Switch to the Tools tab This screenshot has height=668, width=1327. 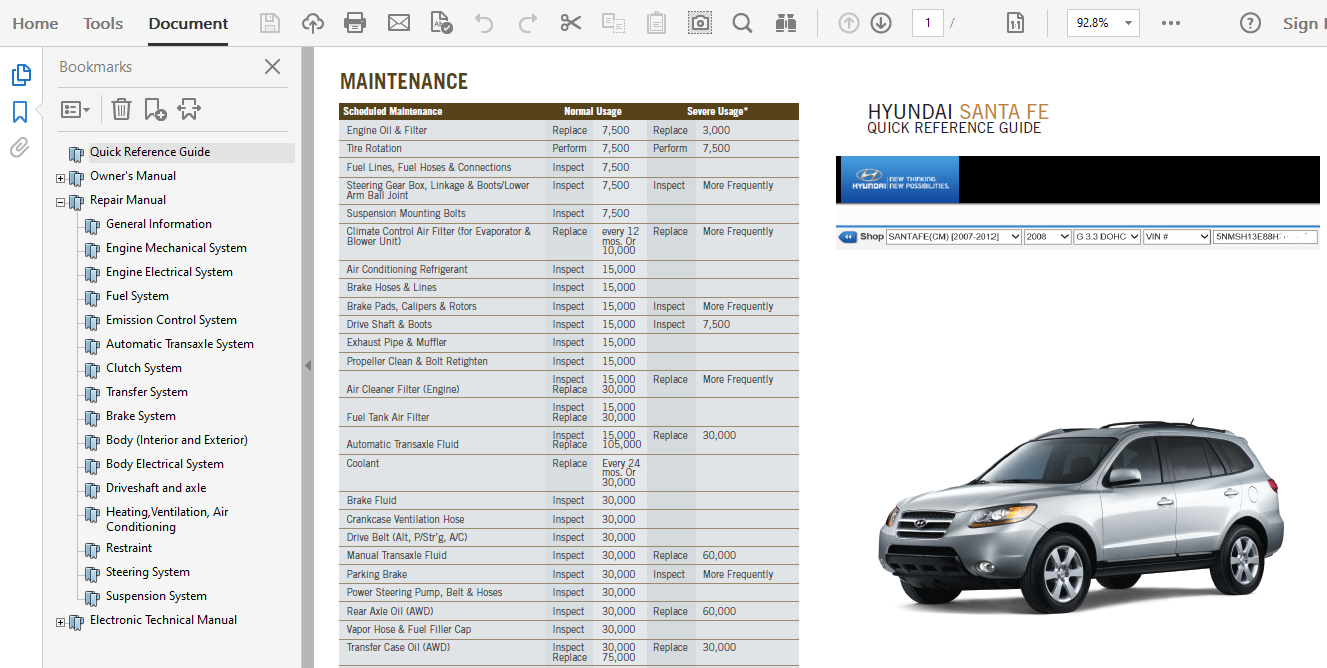(x=103, y=23)
